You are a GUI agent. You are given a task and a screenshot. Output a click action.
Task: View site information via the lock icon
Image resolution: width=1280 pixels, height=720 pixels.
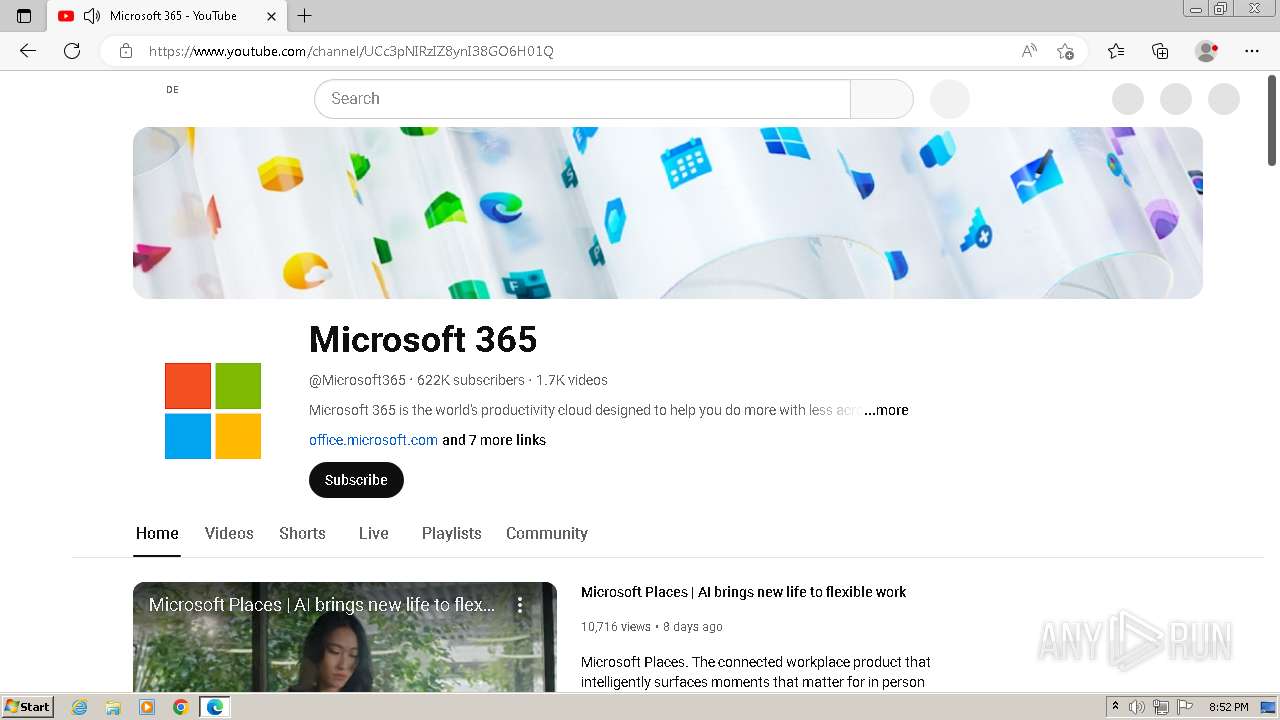(126, 51)
